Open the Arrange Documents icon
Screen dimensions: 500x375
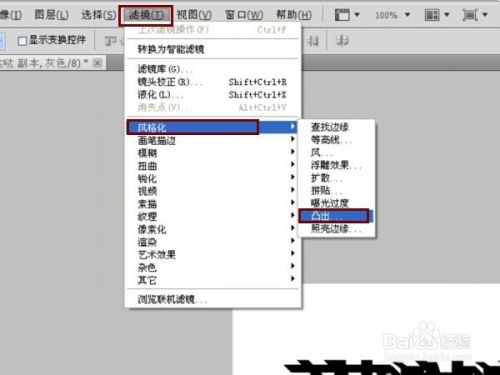[x=432, y=15]
